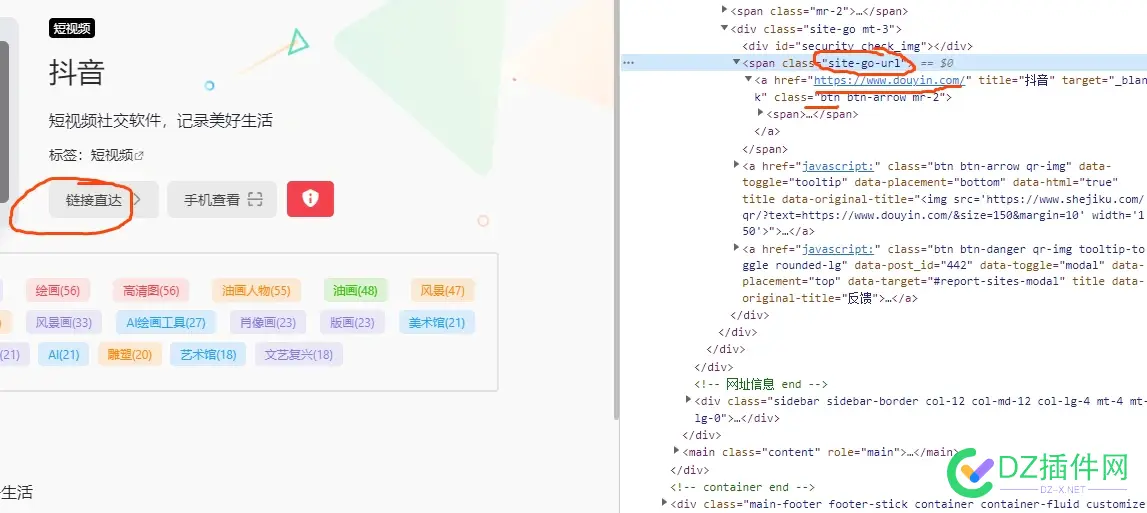
Task: Click the three-dot ellipsis on selected DevTools row
Action: click(x=628, y=62)
